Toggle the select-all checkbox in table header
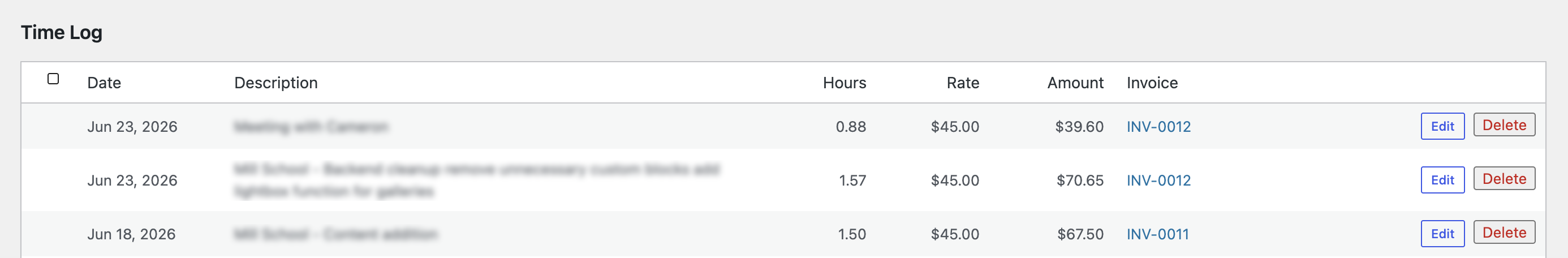Image resolution: width=1568 pixels, height=258 pixels. (53, 79)
